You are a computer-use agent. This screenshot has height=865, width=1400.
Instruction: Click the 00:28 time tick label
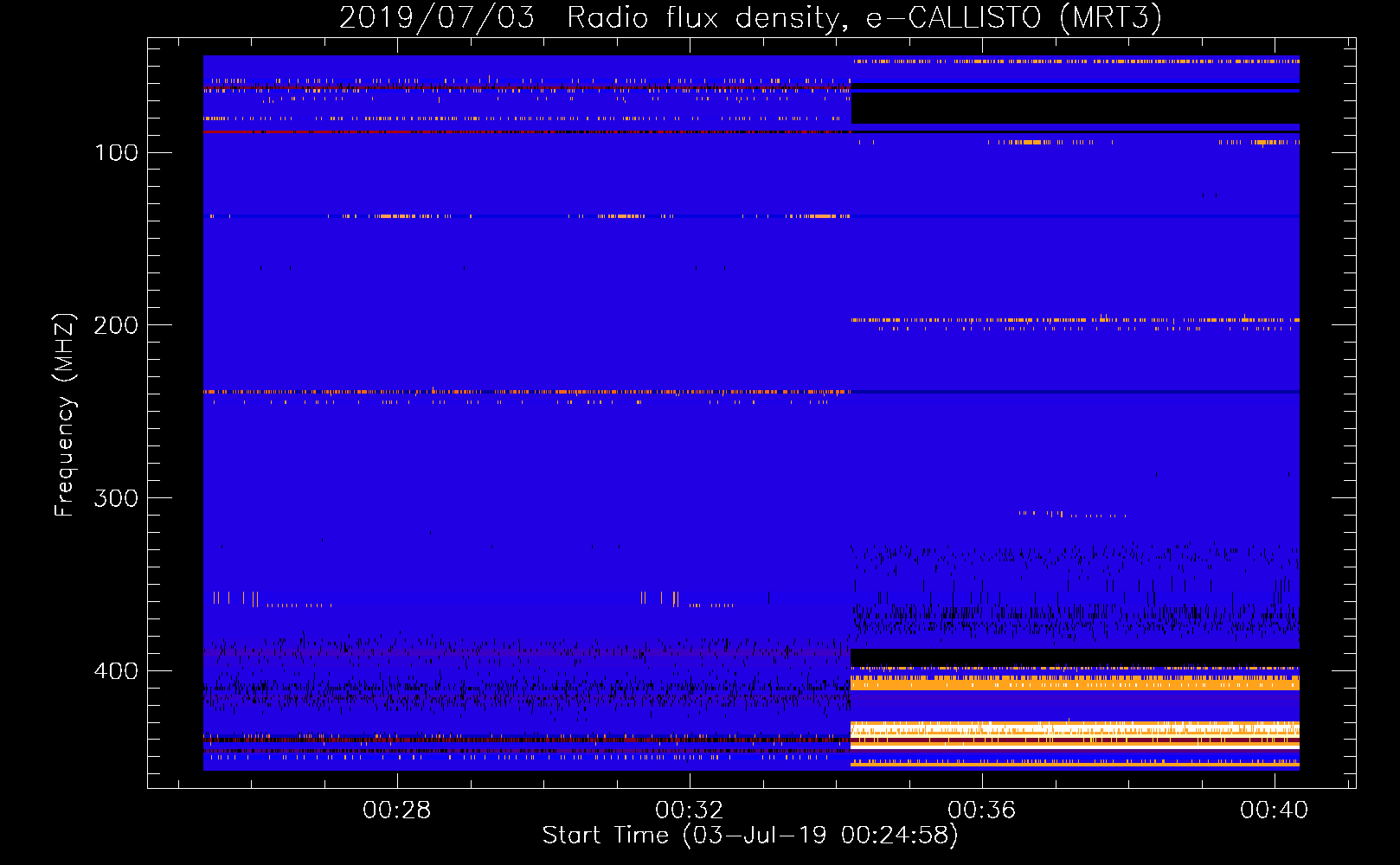coord(396,811)
